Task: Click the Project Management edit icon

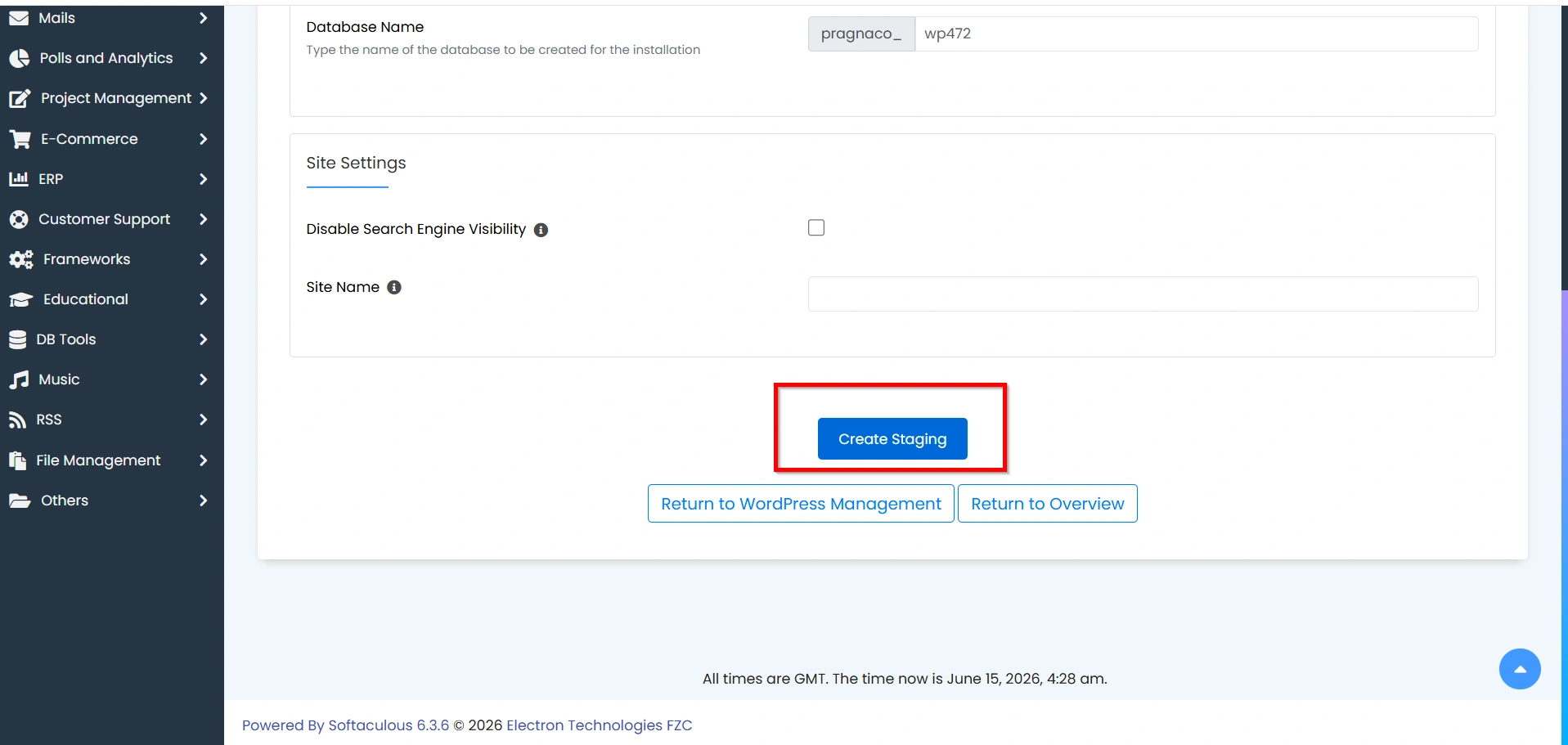Action: 20,99
